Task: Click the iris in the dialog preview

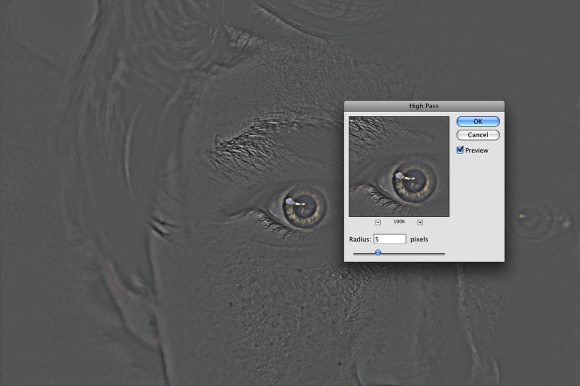Action: [x=414, y=180]
